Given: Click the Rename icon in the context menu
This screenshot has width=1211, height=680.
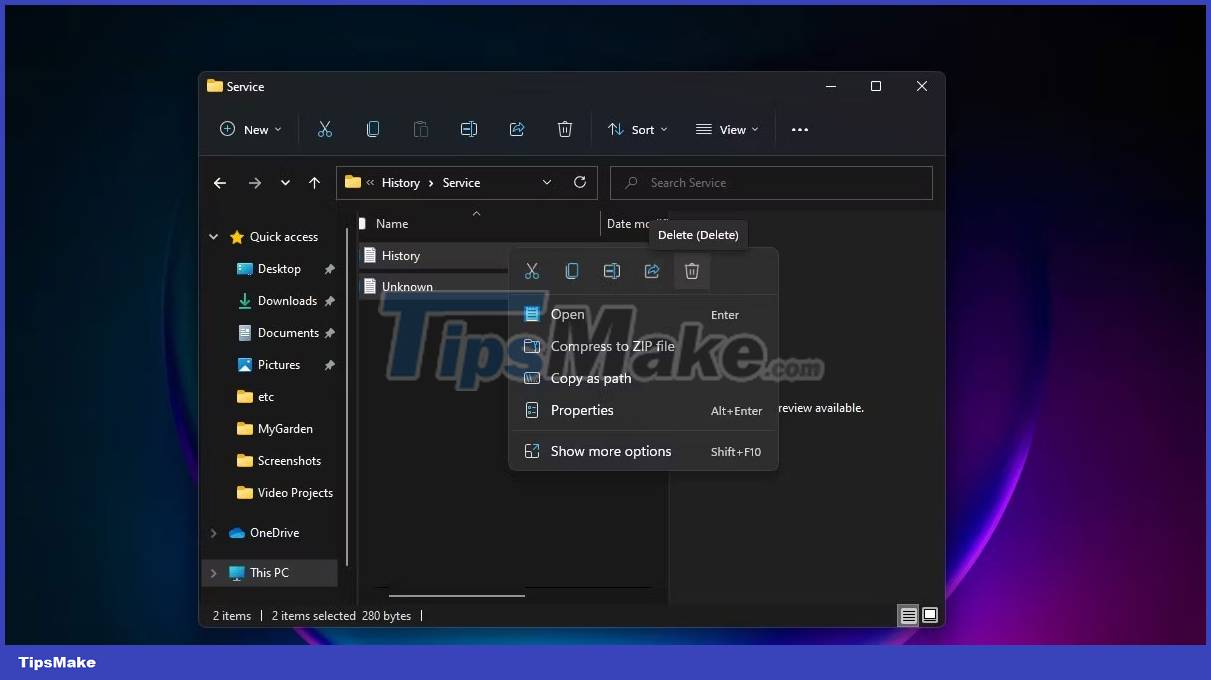Looking at the screenshot, I should [612, 271].
